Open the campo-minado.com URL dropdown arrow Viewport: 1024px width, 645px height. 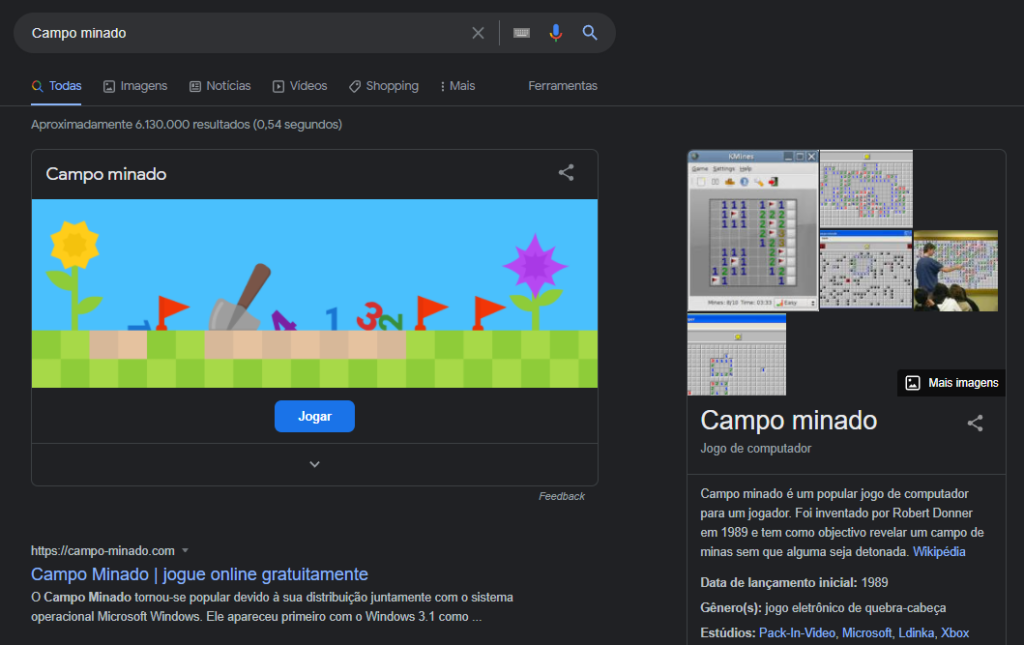click(185, 550)
